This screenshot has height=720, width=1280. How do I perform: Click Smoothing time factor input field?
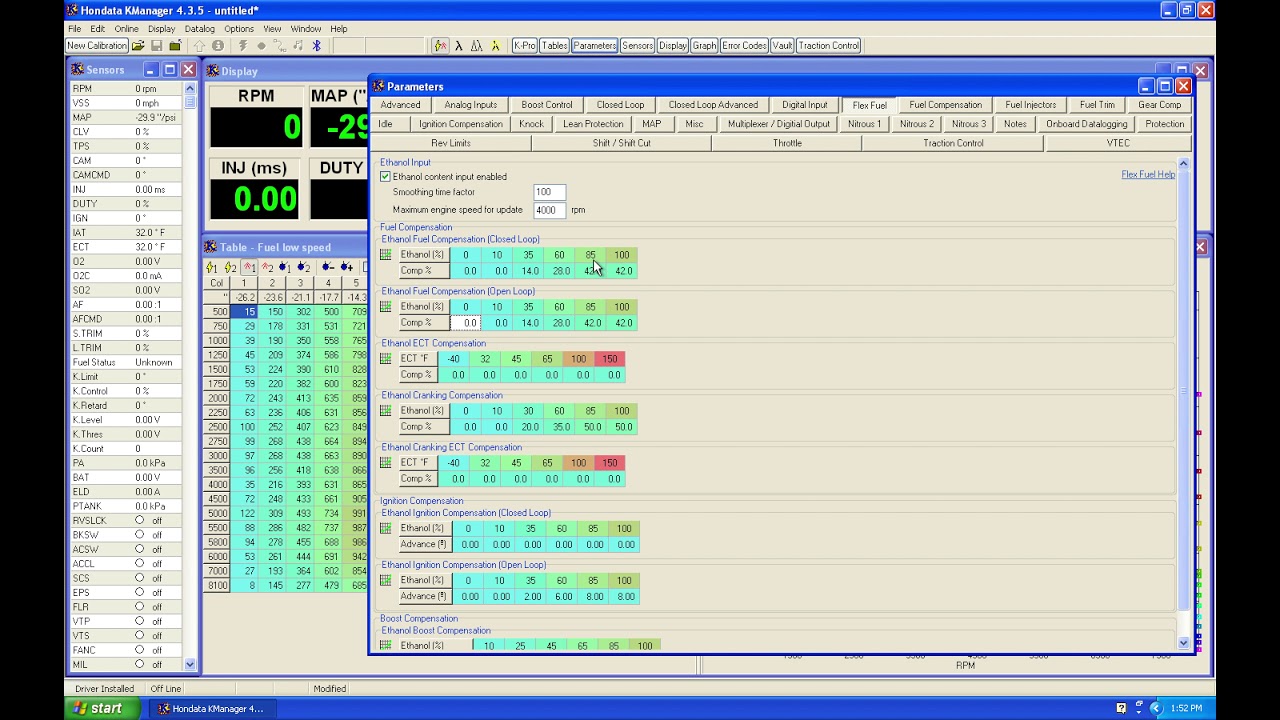point(549,192)
